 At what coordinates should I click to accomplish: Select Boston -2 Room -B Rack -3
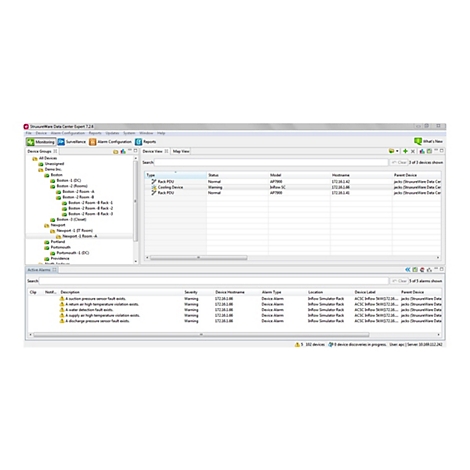91,214
